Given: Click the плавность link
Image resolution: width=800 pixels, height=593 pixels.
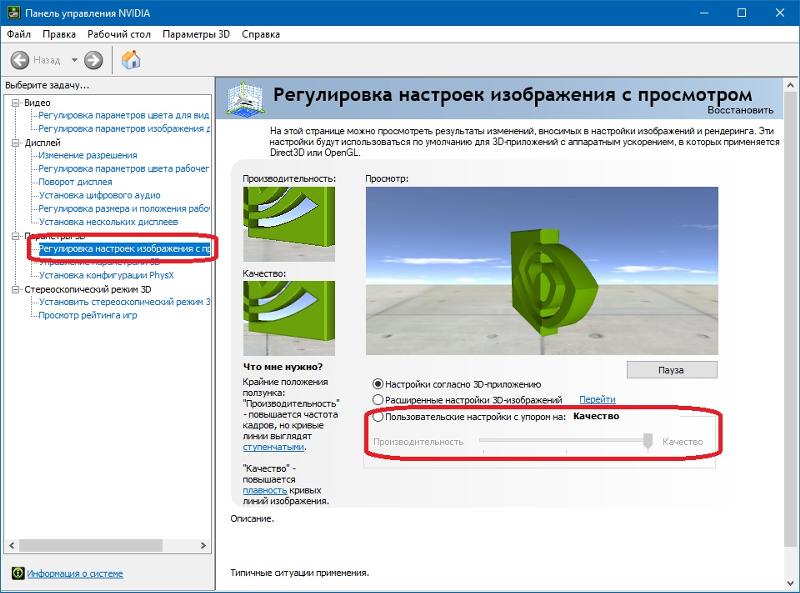Looking at the screenshot, I should [x=265, y=490].
